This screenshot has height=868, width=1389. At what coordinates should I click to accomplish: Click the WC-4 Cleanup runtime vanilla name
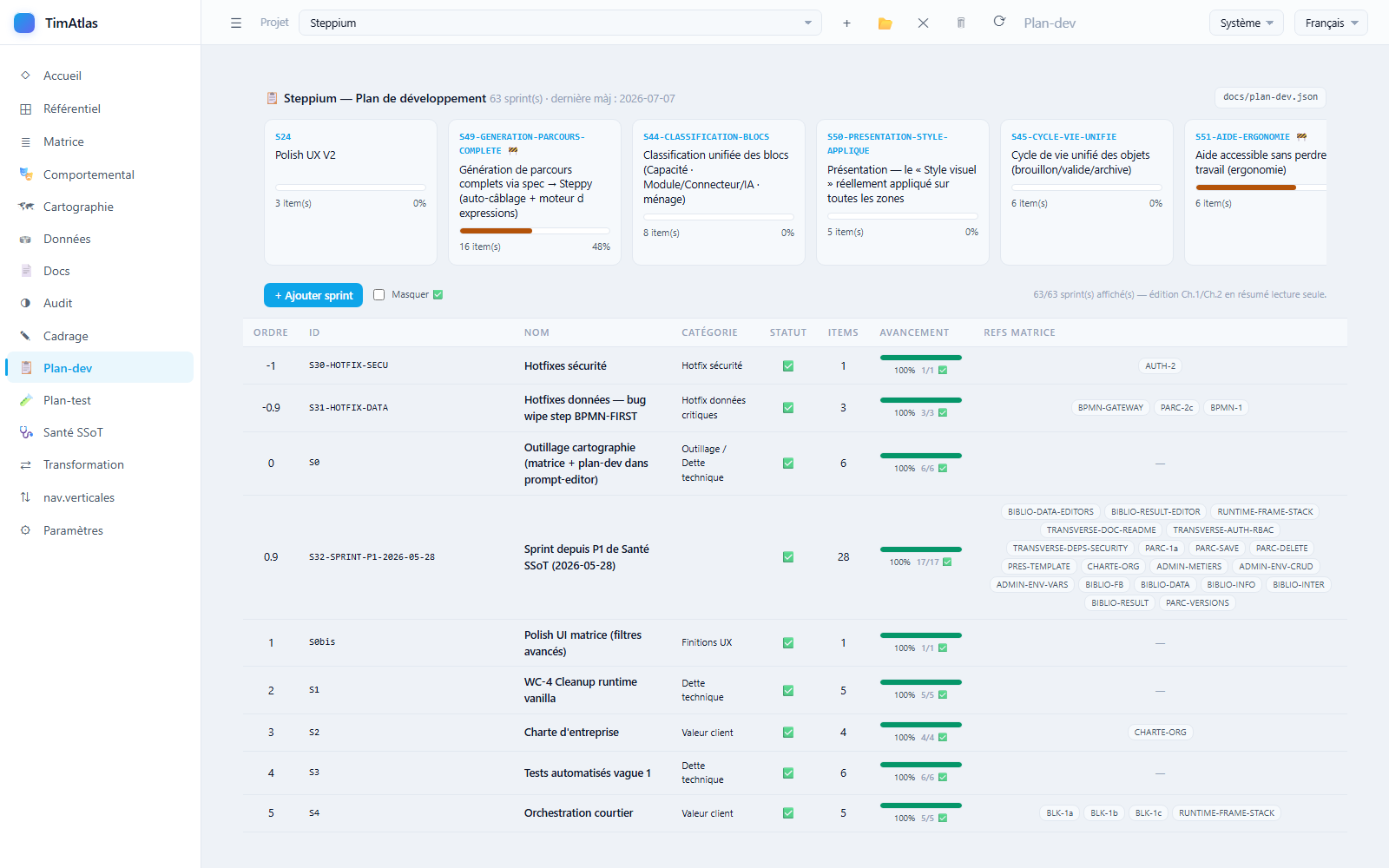click(581, 690)
